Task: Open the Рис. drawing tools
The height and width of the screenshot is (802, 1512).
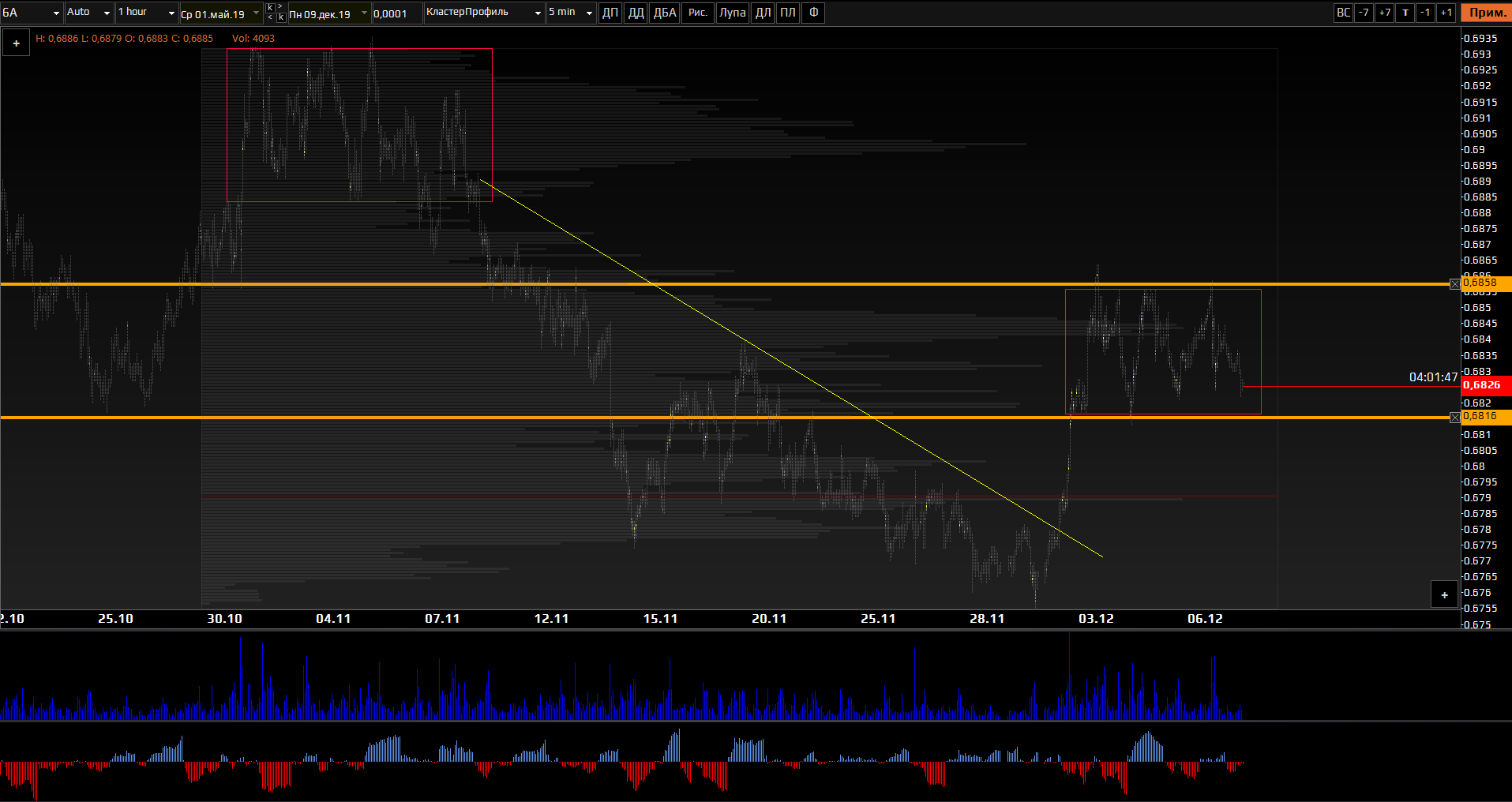Action: pyautogui.click(x=697, y=13)
